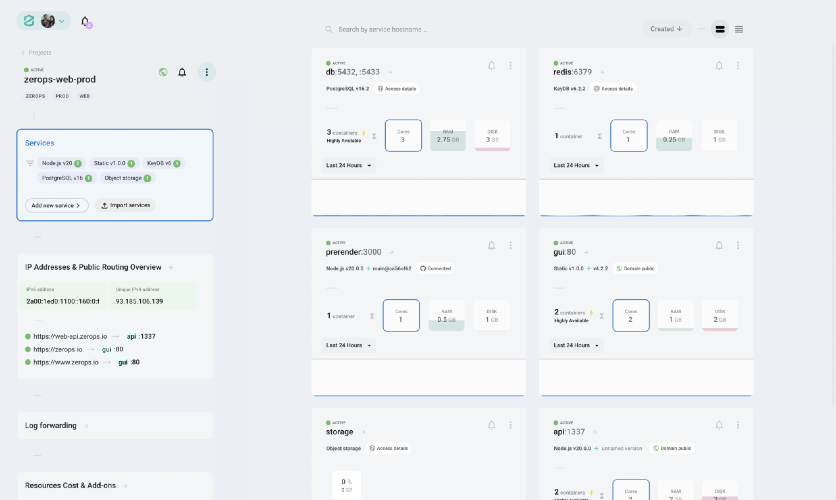The width and height of the screenshot is (836, 500).
Task: Click the Services panel heading
Action: (x=39, y=143)
